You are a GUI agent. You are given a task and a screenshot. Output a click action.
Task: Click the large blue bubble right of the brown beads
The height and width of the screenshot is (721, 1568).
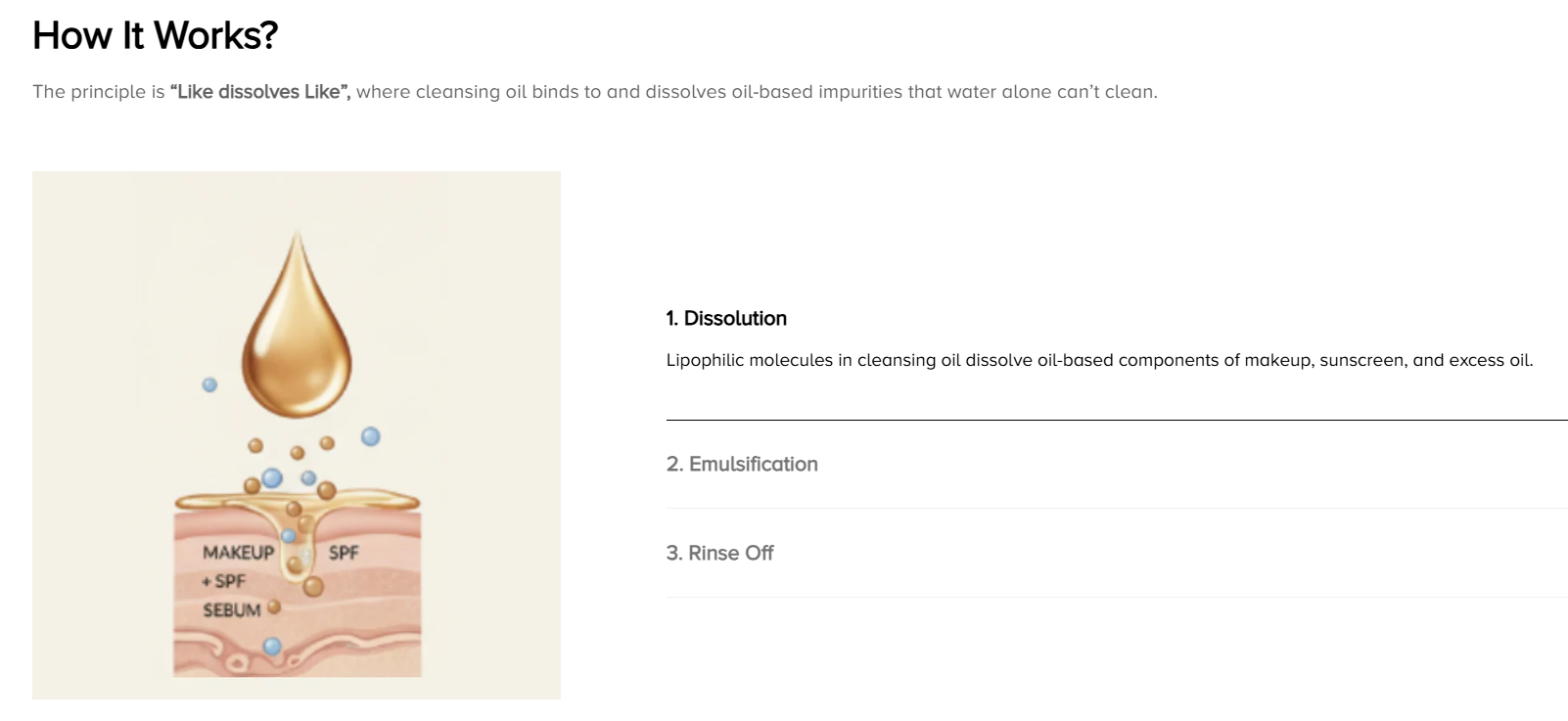370,436
